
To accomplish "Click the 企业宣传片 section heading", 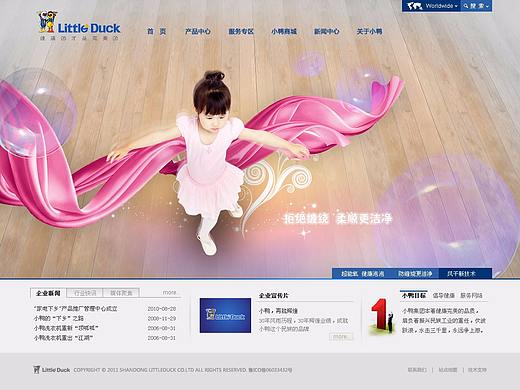I will (x=274, y=295).
